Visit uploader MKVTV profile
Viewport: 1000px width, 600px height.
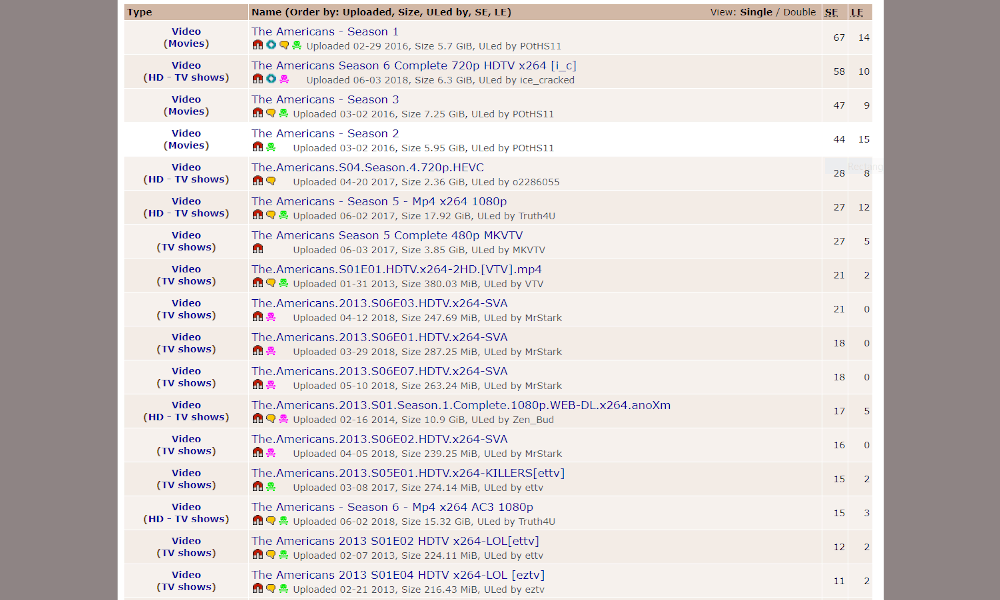[529, 250]
